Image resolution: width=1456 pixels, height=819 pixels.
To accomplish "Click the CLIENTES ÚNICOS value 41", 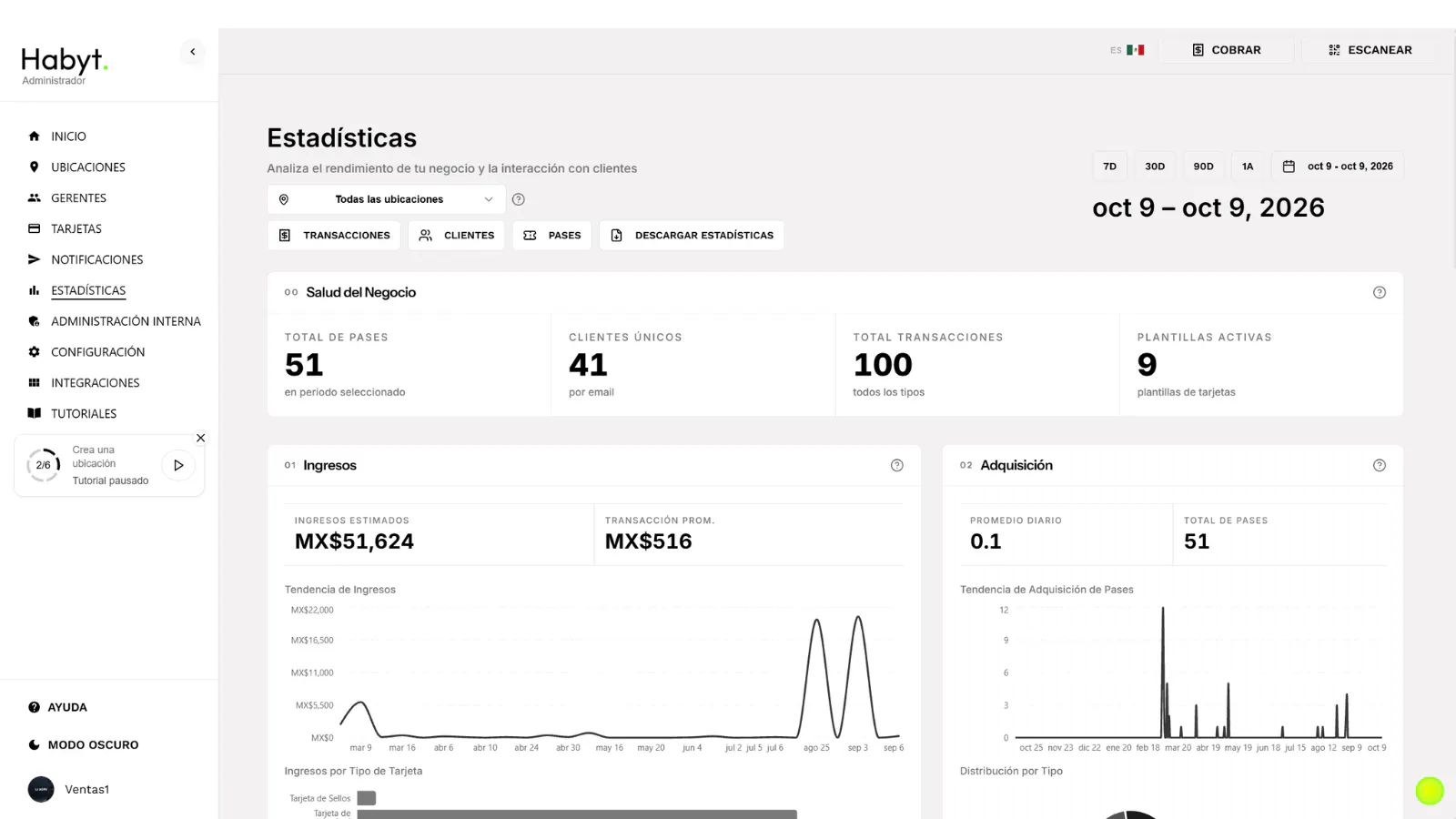I will [x=588, y=365].
